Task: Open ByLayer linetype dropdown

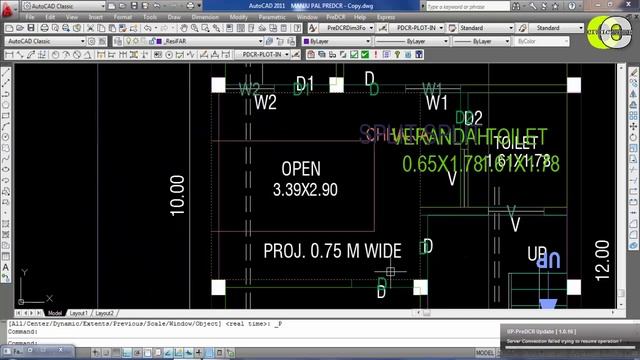Action: point(412,41)
